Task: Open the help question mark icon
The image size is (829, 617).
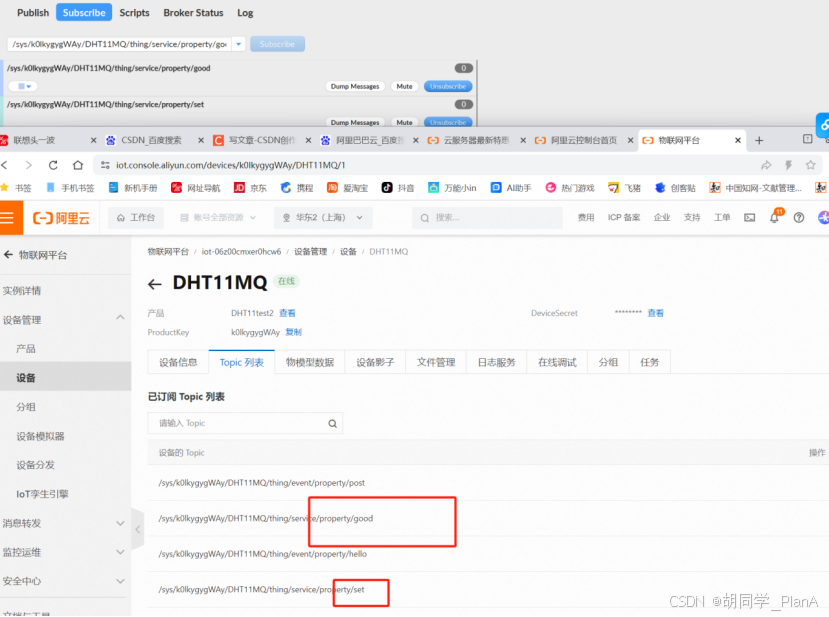Action: pyautogui.click(x=799, y=217)
